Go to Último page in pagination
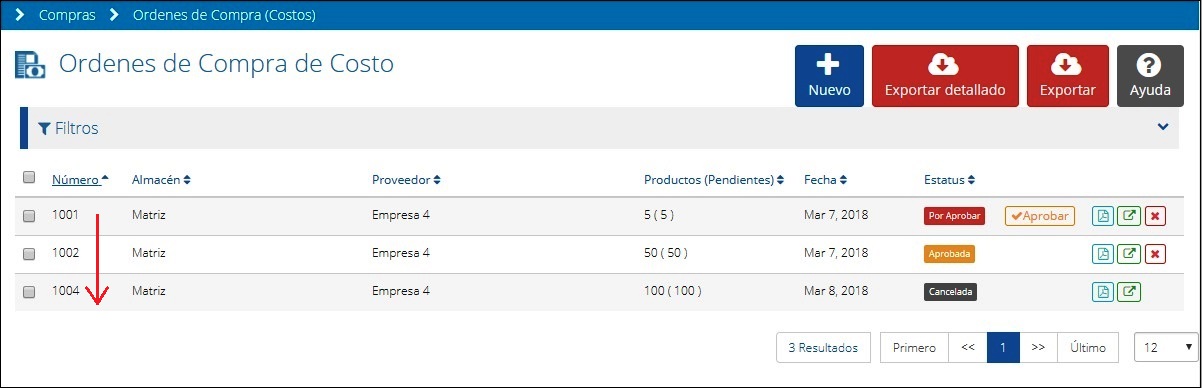Screen dimensions: 1202x388 point(1087,348)
